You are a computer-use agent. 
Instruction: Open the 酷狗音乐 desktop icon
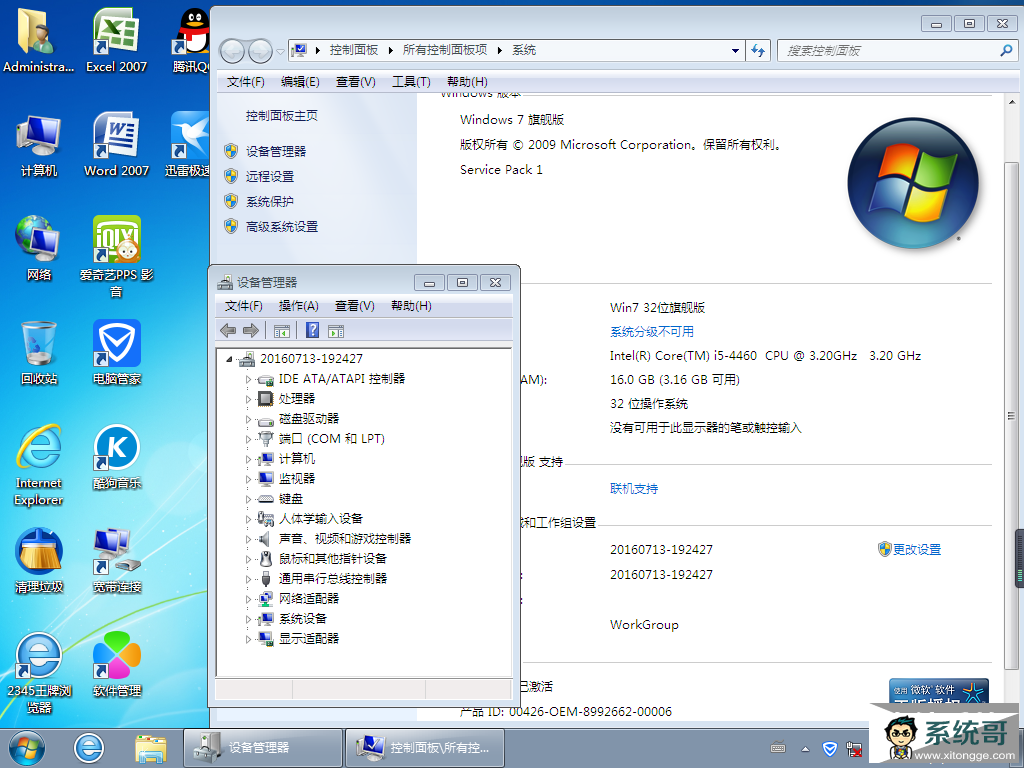pyautogui.click(x=116, y=456)
